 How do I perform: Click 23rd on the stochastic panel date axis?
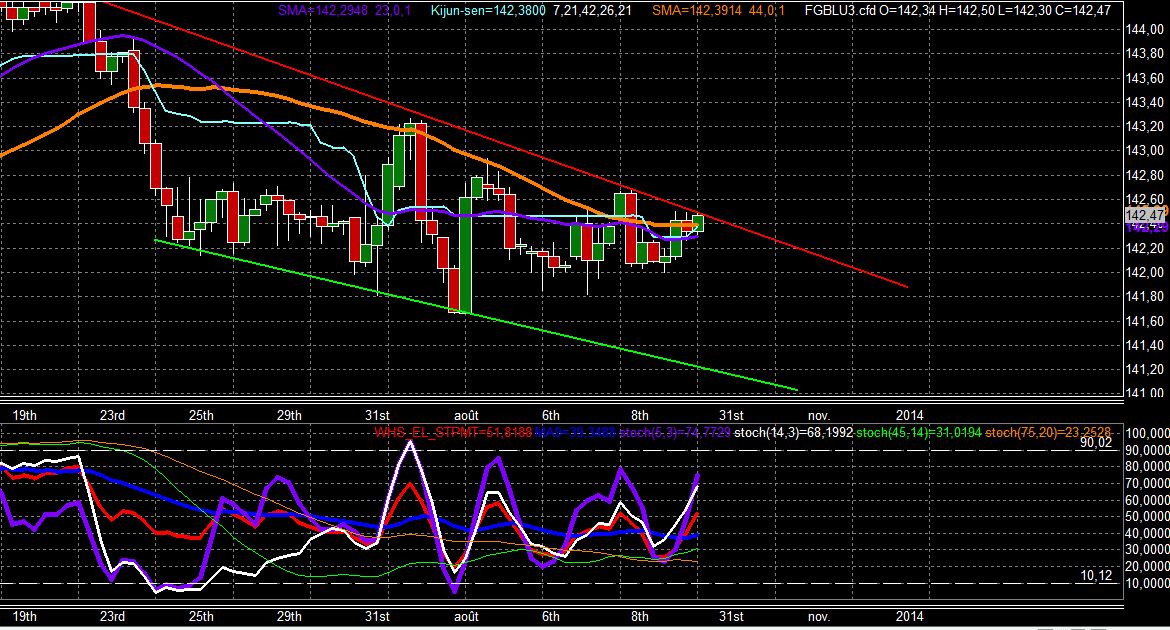click(x=112, y=617)
